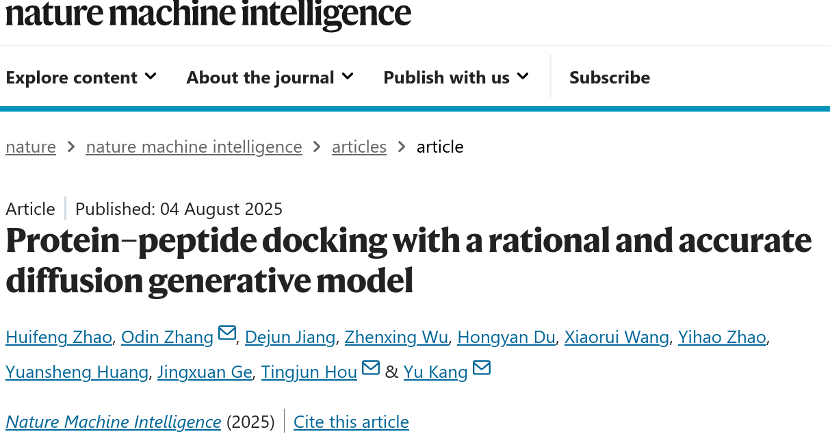The height and width of the screenshot is (448, 830).
Task: Click the Cite this article link
Action: pyautogui.click(x=351, y=422)
